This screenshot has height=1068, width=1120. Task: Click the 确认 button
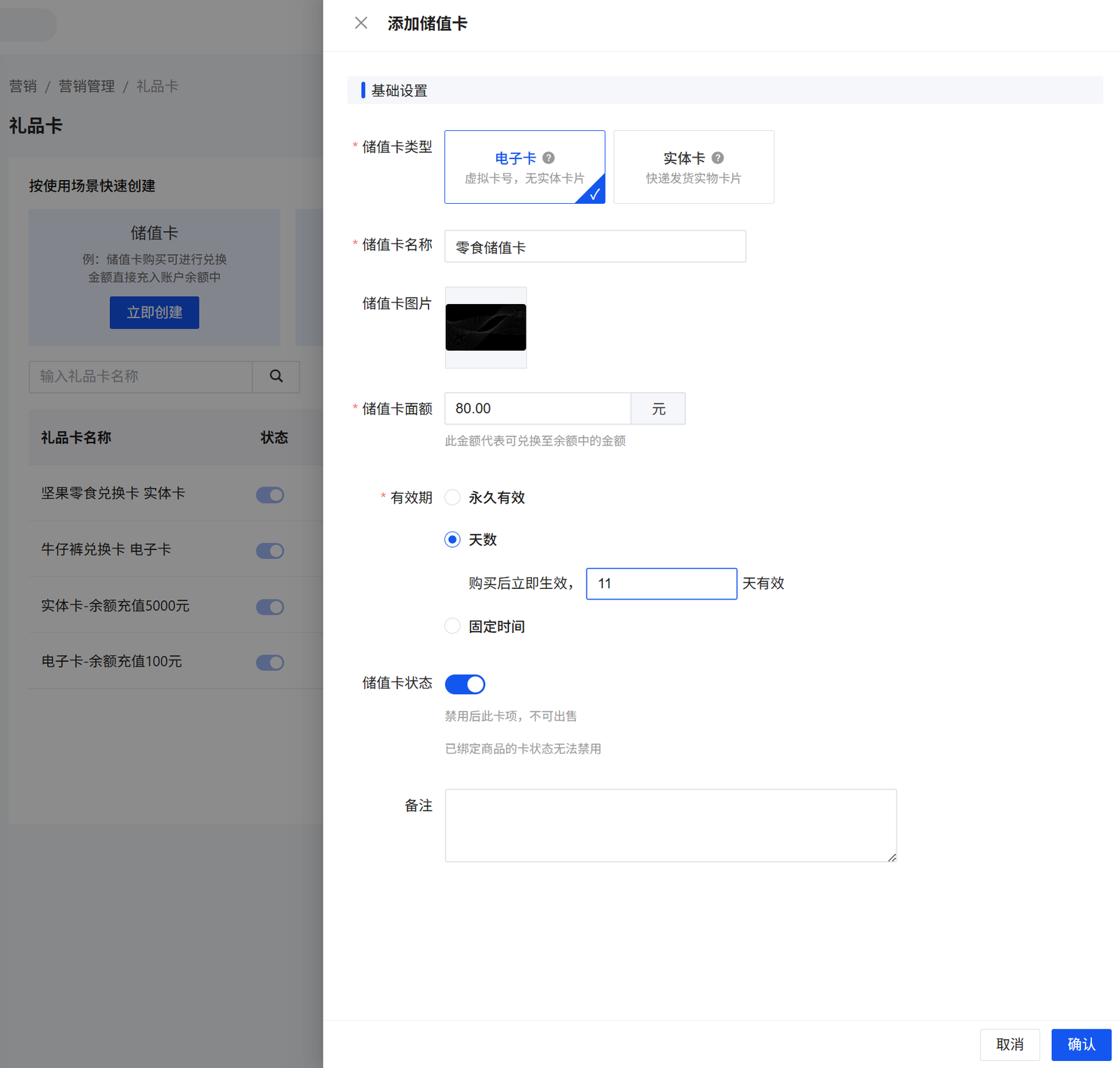click(1081, 1044)
